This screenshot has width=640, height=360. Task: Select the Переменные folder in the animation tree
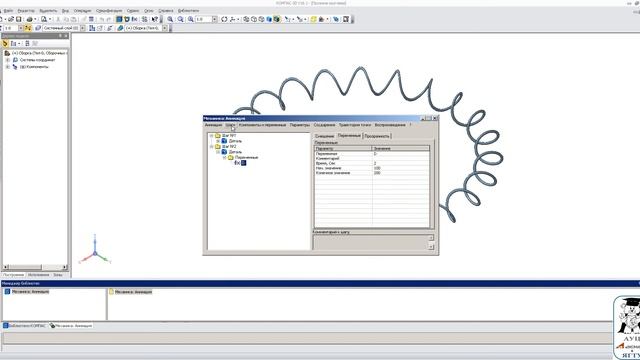(x=247, y=157)
